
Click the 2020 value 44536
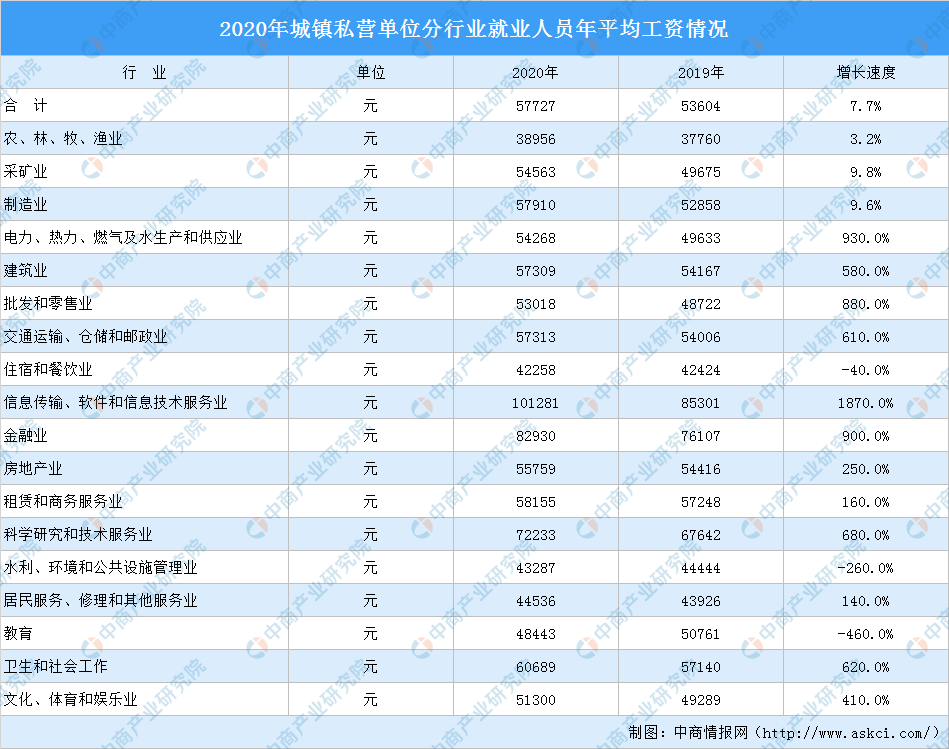(536, 601)
